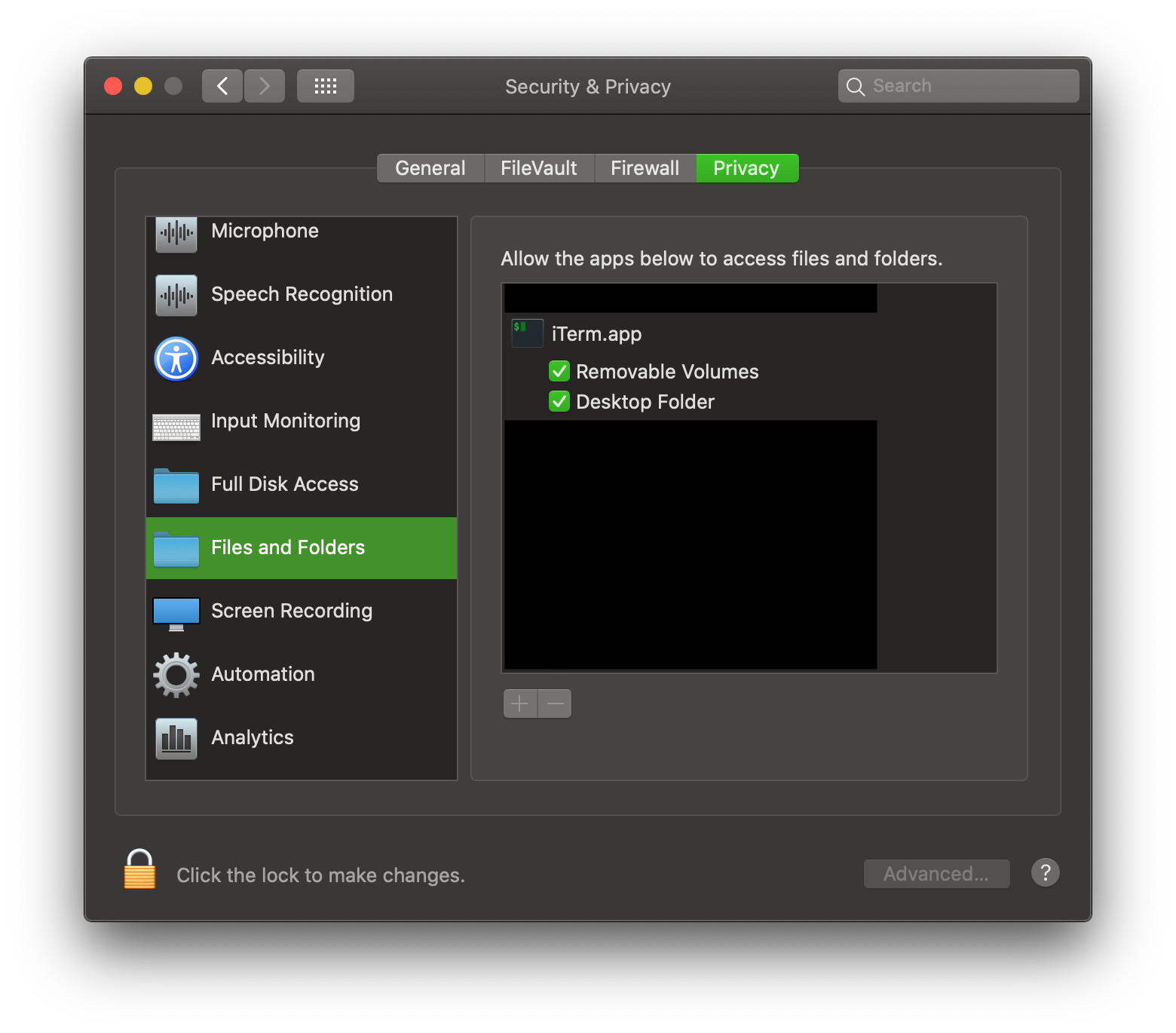The width and height of the screenshot is (1176, 1033).
Task: Select Speech Recognition text row
Action: (x=302, y=294)
